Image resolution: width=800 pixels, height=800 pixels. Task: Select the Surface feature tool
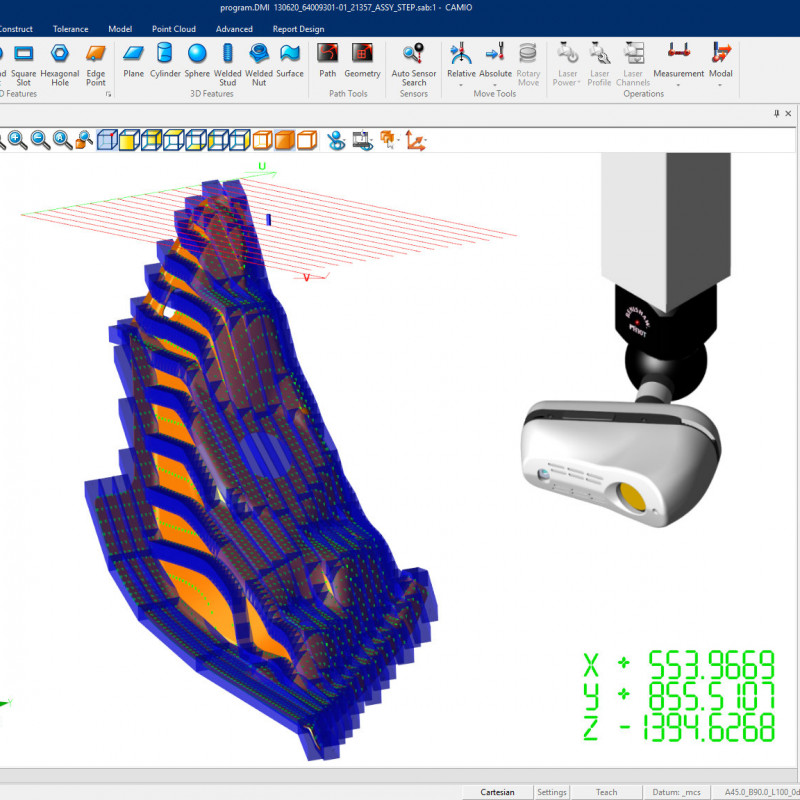pyautogui.click(x=290, y=60)
